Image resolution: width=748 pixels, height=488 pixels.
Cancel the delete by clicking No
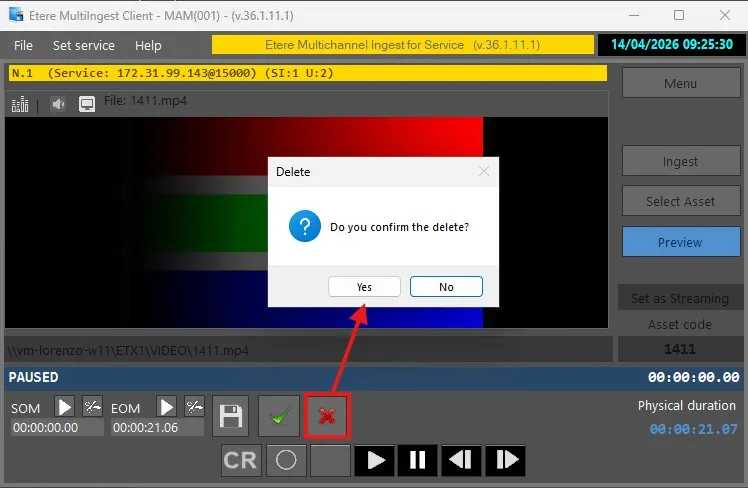pyautogui.click(x=446, y=287)
